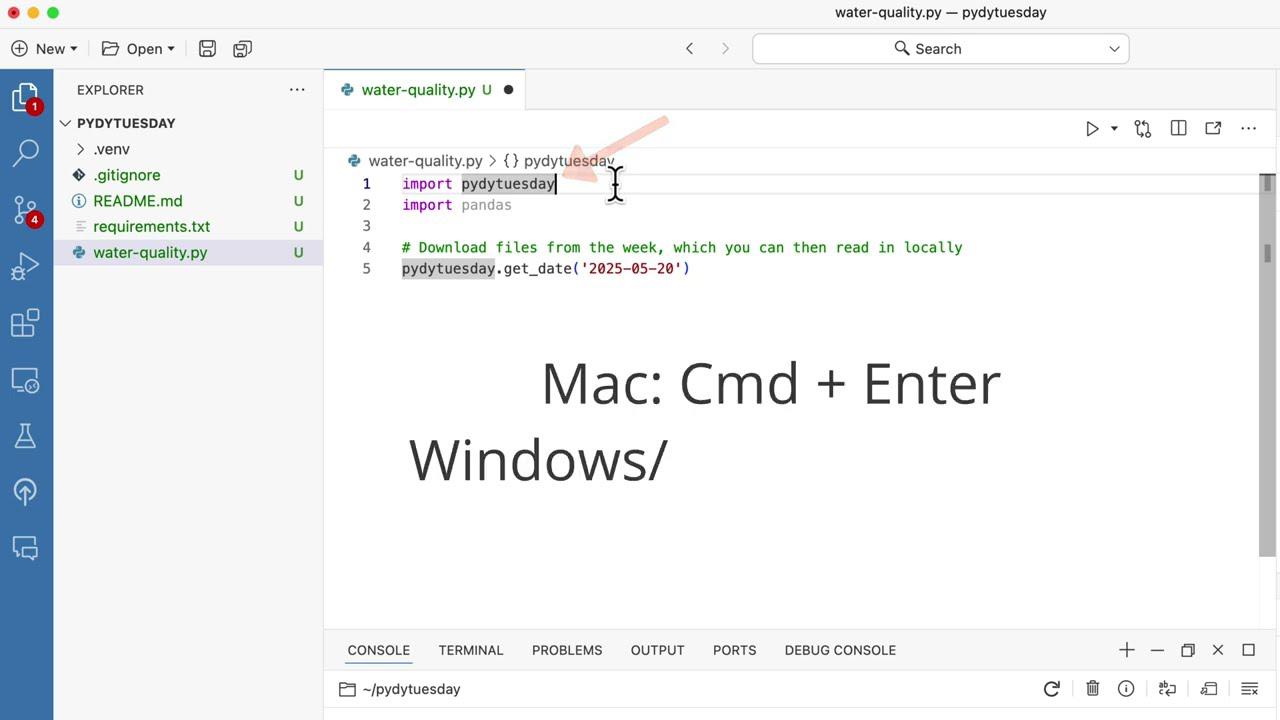Save the current file

[x=207, y=48]
